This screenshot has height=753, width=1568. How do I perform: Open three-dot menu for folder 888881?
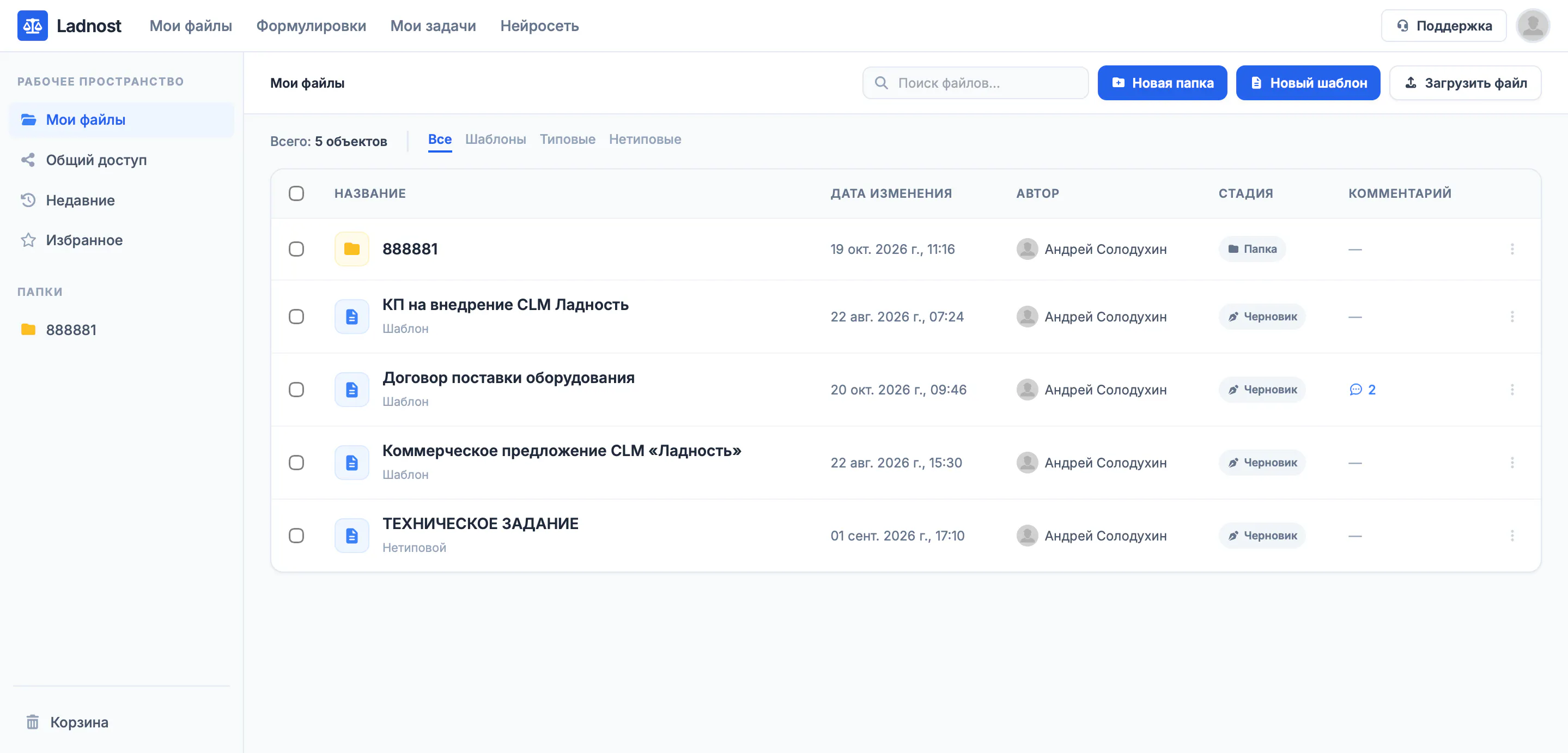[x=1512, y=249]
